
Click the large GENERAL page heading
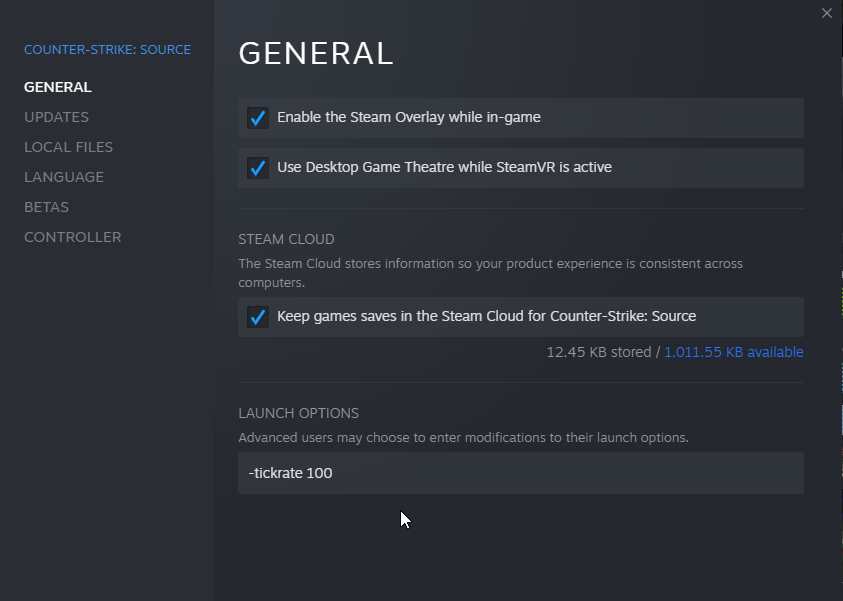(316, 54)
